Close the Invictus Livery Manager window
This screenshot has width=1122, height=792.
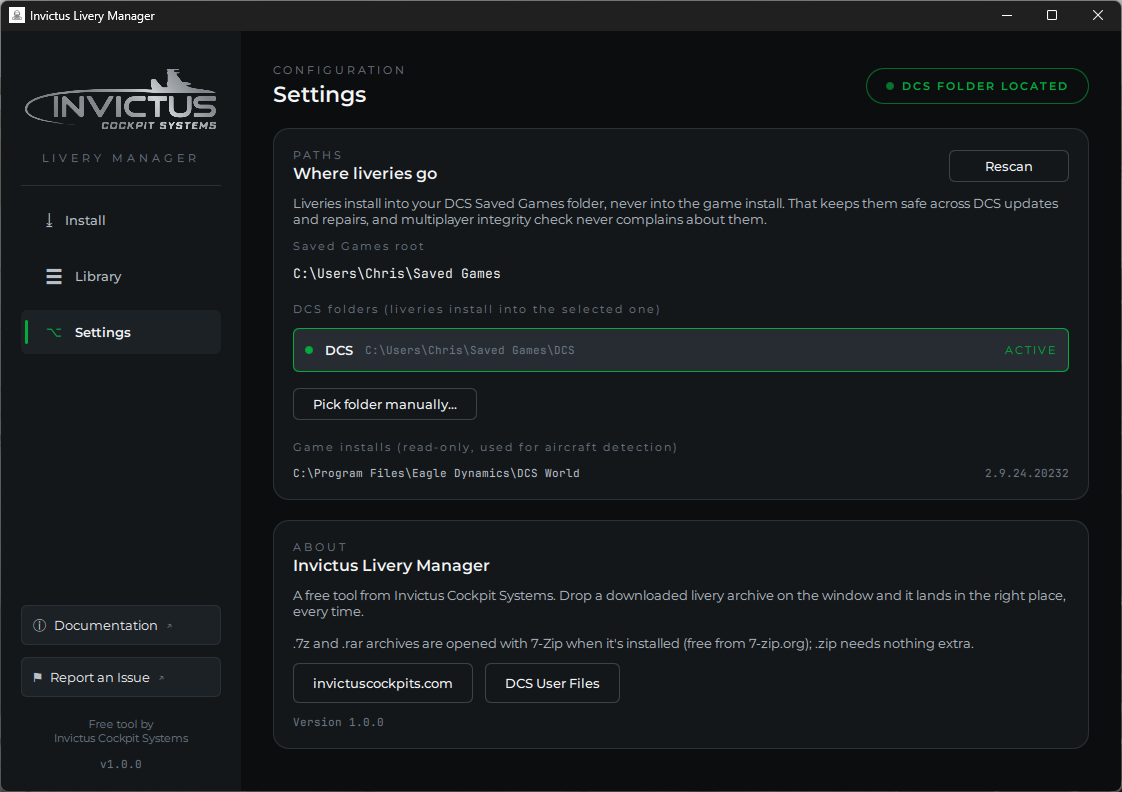[x=1098, y=15]
